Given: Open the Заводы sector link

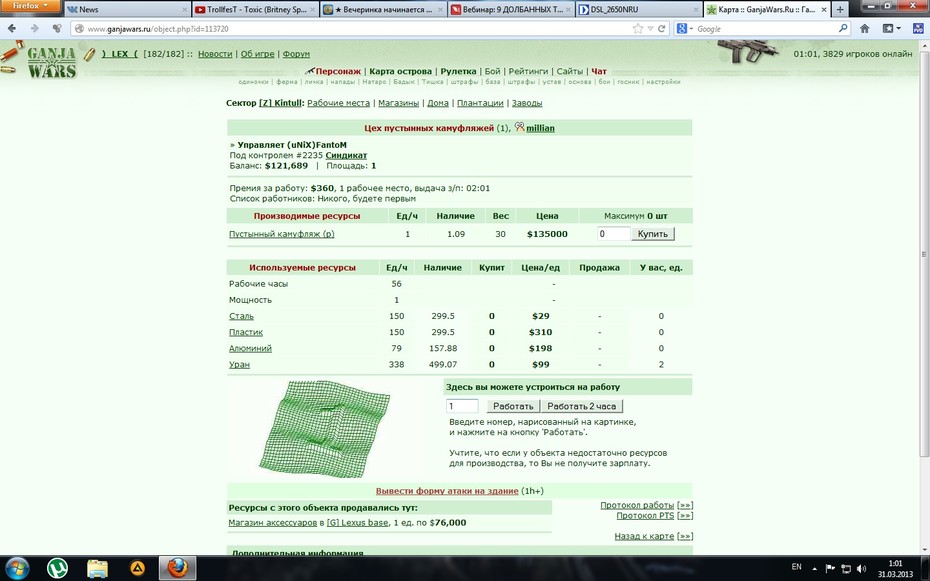Looking at the screenshot, I should (x=527, y=103).
